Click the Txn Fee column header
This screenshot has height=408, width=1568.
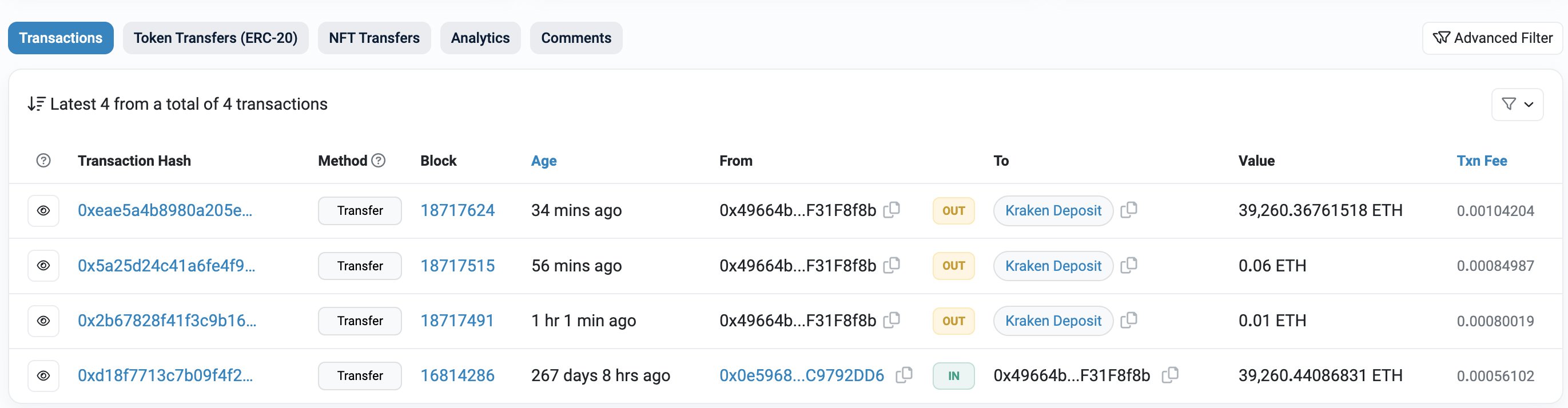tap(1482, 161)
